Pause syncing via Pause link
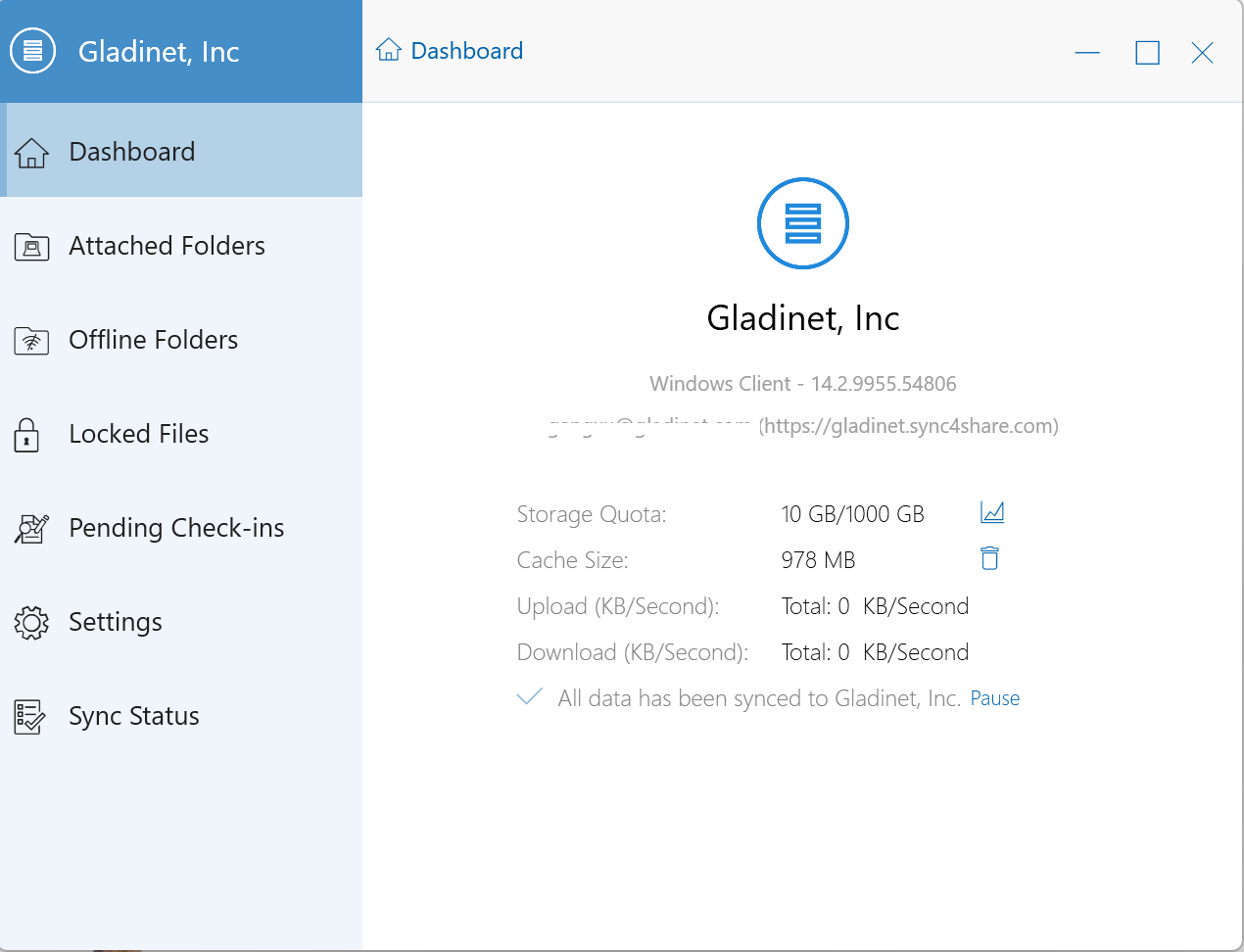Image resolution: width=1244 pixels, height=952 pixels. tap(995, 698)
